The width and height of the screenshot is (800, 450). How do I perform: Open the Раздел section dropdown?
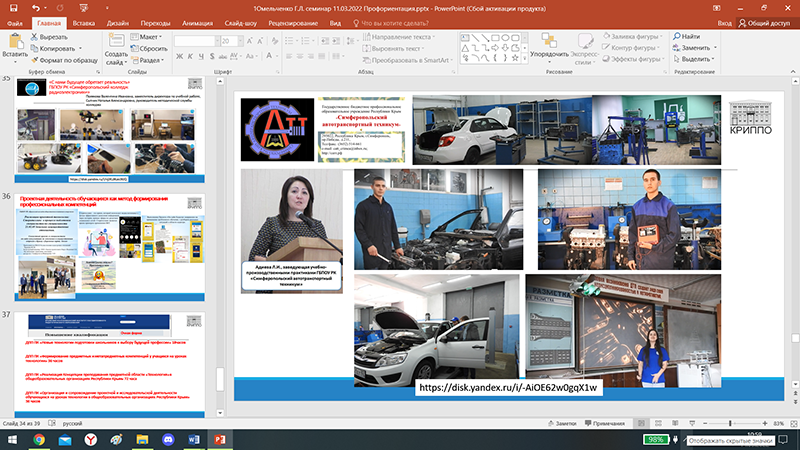pyautogui.click(x=147, y=60)
